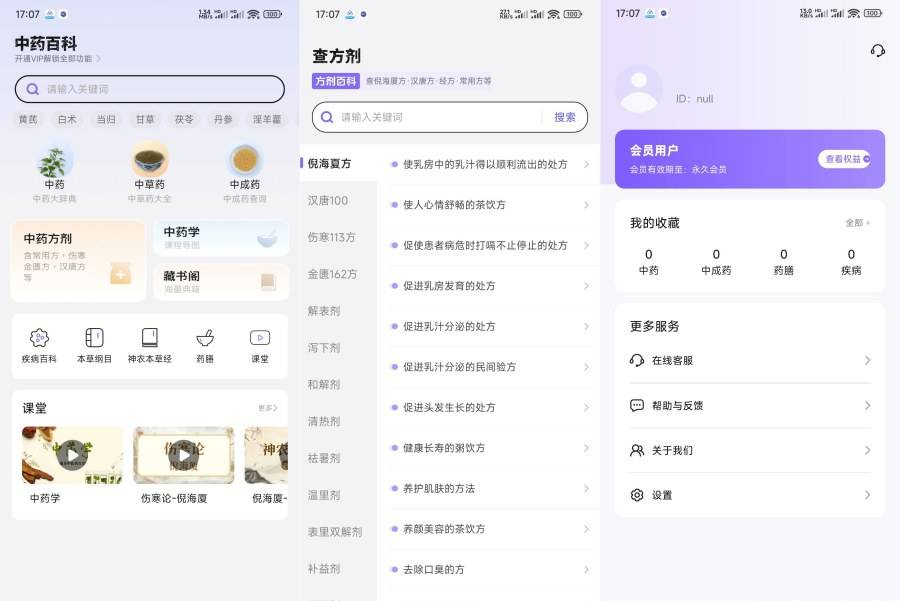Click the 查看权益 membership button
The height and width of the screenshot is (601, 900).
(x=846, y=159)
